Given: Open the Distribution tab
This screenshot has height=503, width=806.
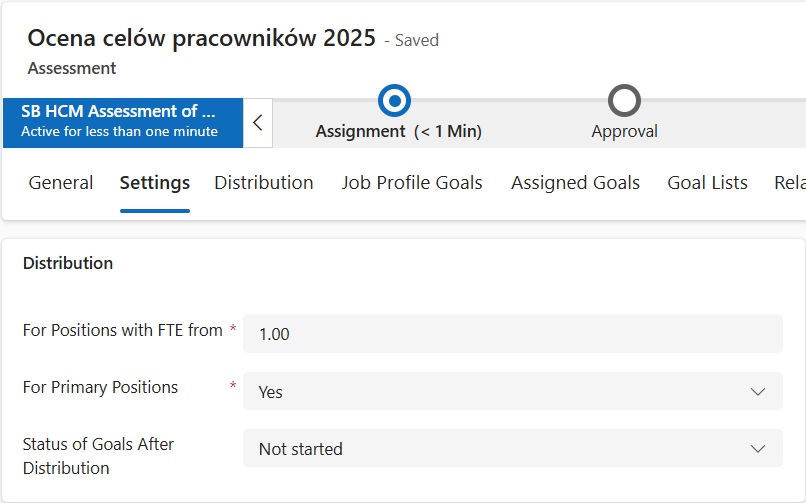Looking at the screenshot, I should [x=263, y=183].
